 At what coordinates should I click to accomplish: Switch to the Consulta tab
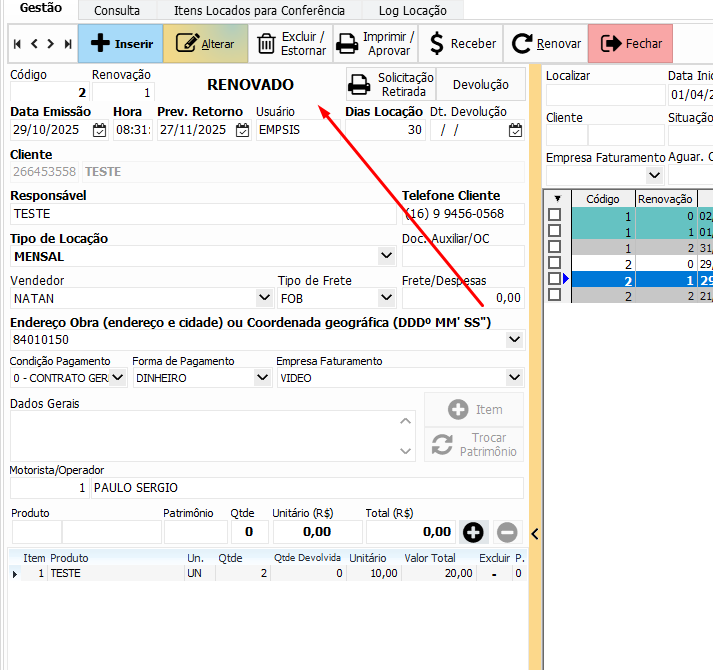(117, 10)
